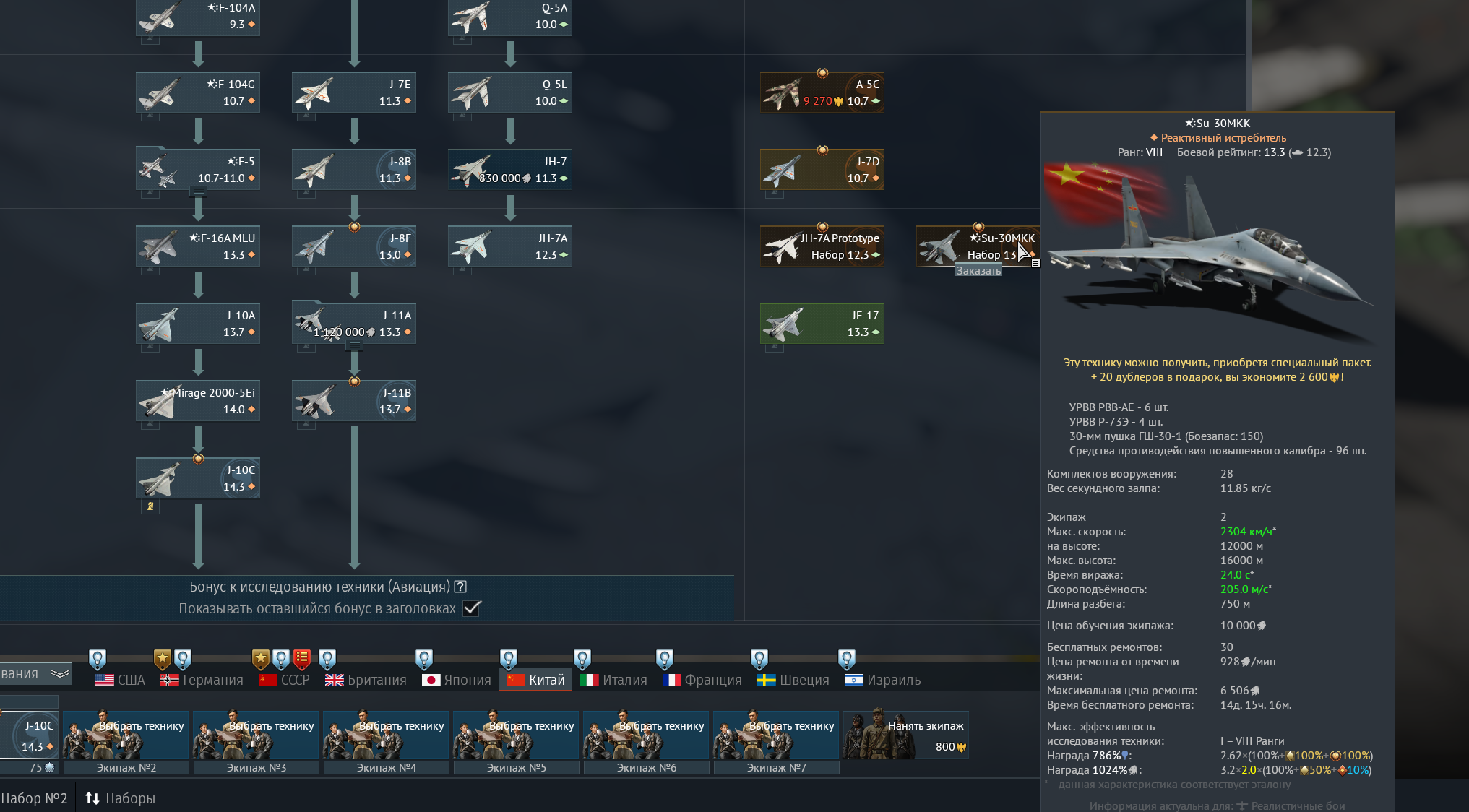The height and width of the screenshot is (812, 1469).
Task: Select the JF-17 premium aircraft
Action: (x=822, y=323)
